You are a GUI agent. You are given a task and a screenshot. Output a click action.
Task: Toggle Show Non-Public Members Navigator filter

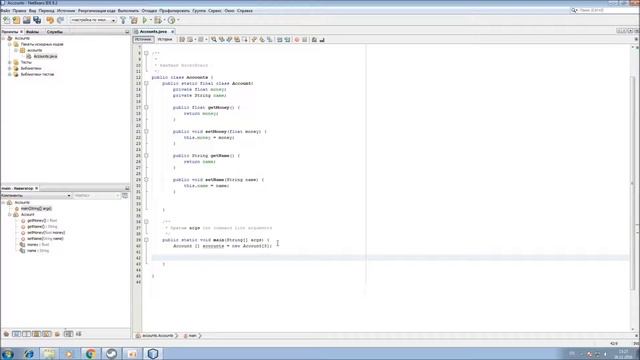pyautogui.click(x=36, y=334)
